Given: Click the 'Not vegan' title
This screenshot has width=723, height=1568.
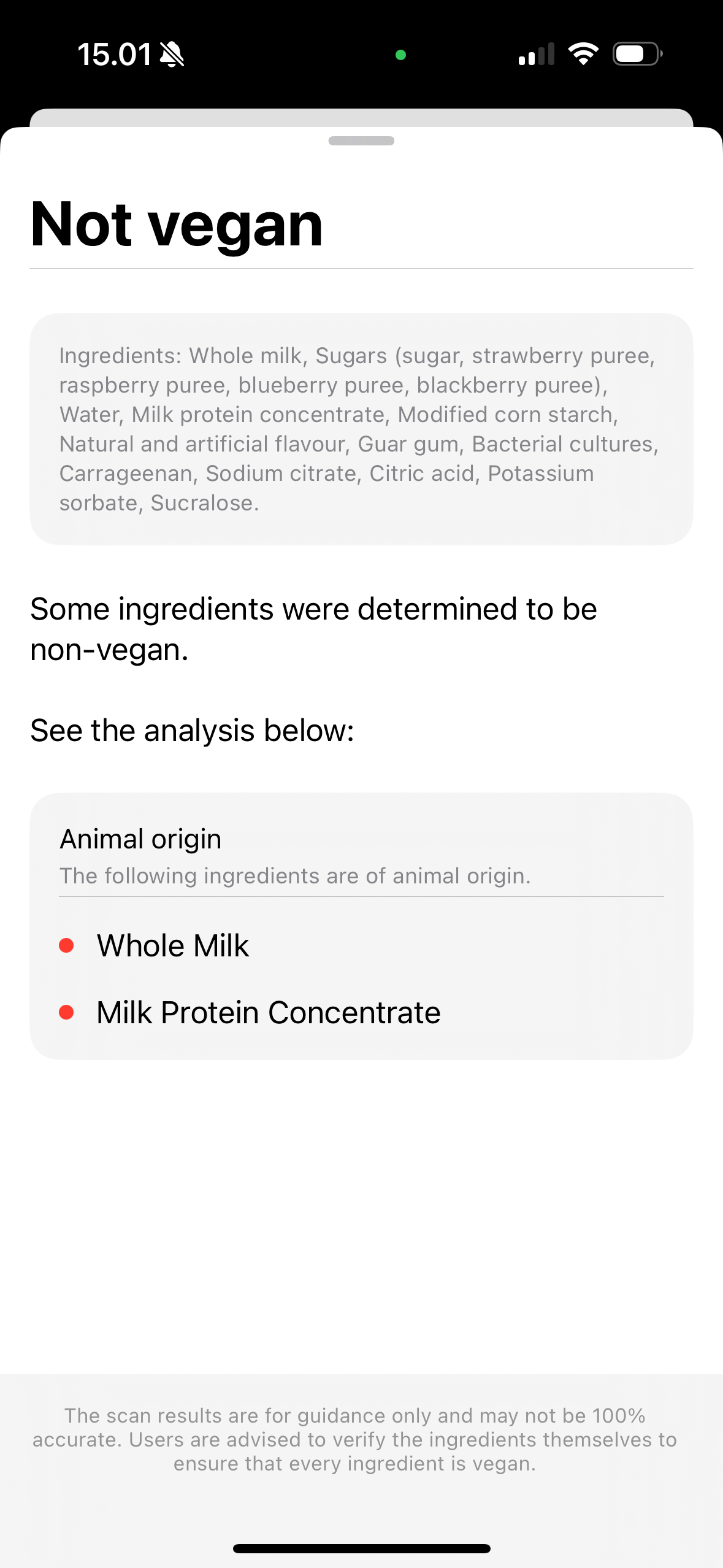Looking at the screenshot, I should [x=177, y=225].
